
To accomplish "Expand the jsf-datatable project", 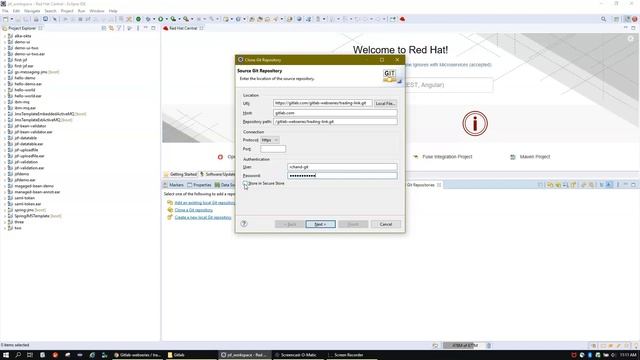I will click(4, 138).
